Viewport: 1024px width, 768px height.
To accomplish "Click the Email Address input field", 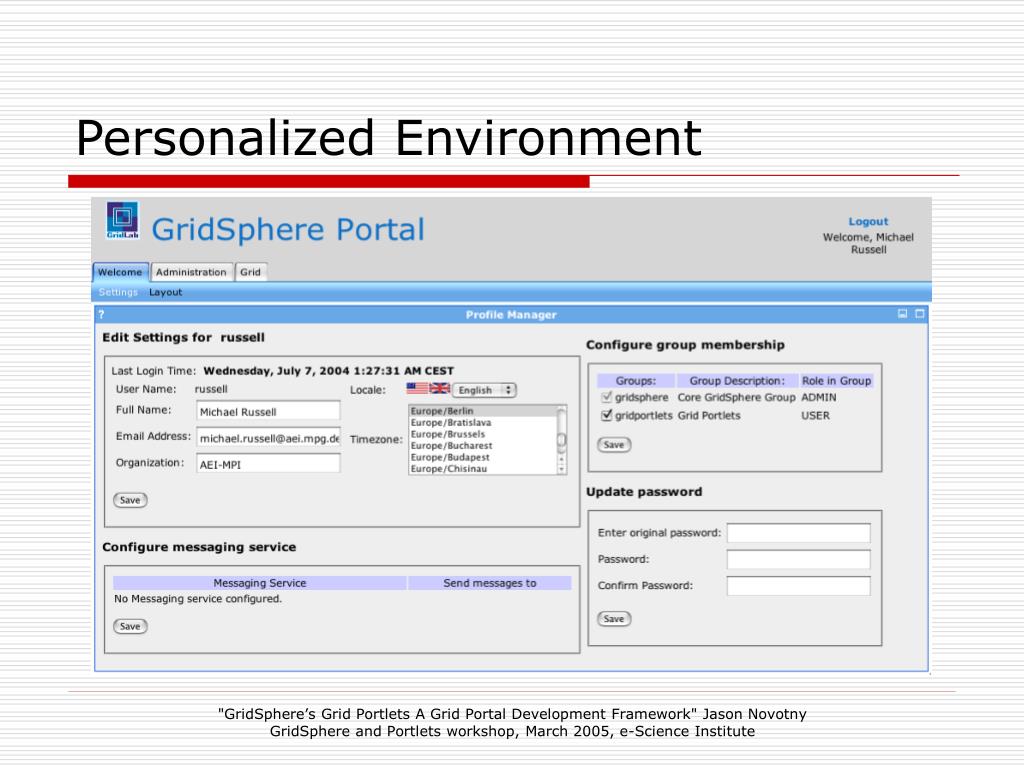I will tap(268, 438).
